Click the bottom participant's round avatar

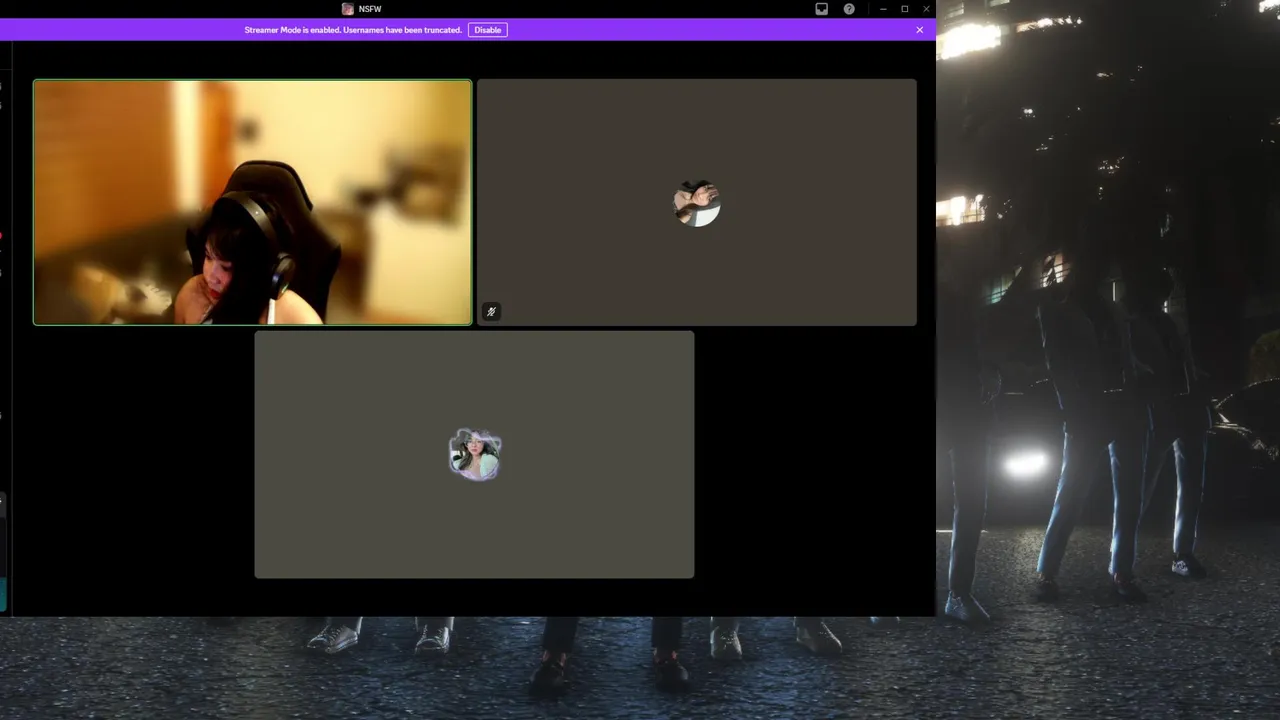(475, 455)
